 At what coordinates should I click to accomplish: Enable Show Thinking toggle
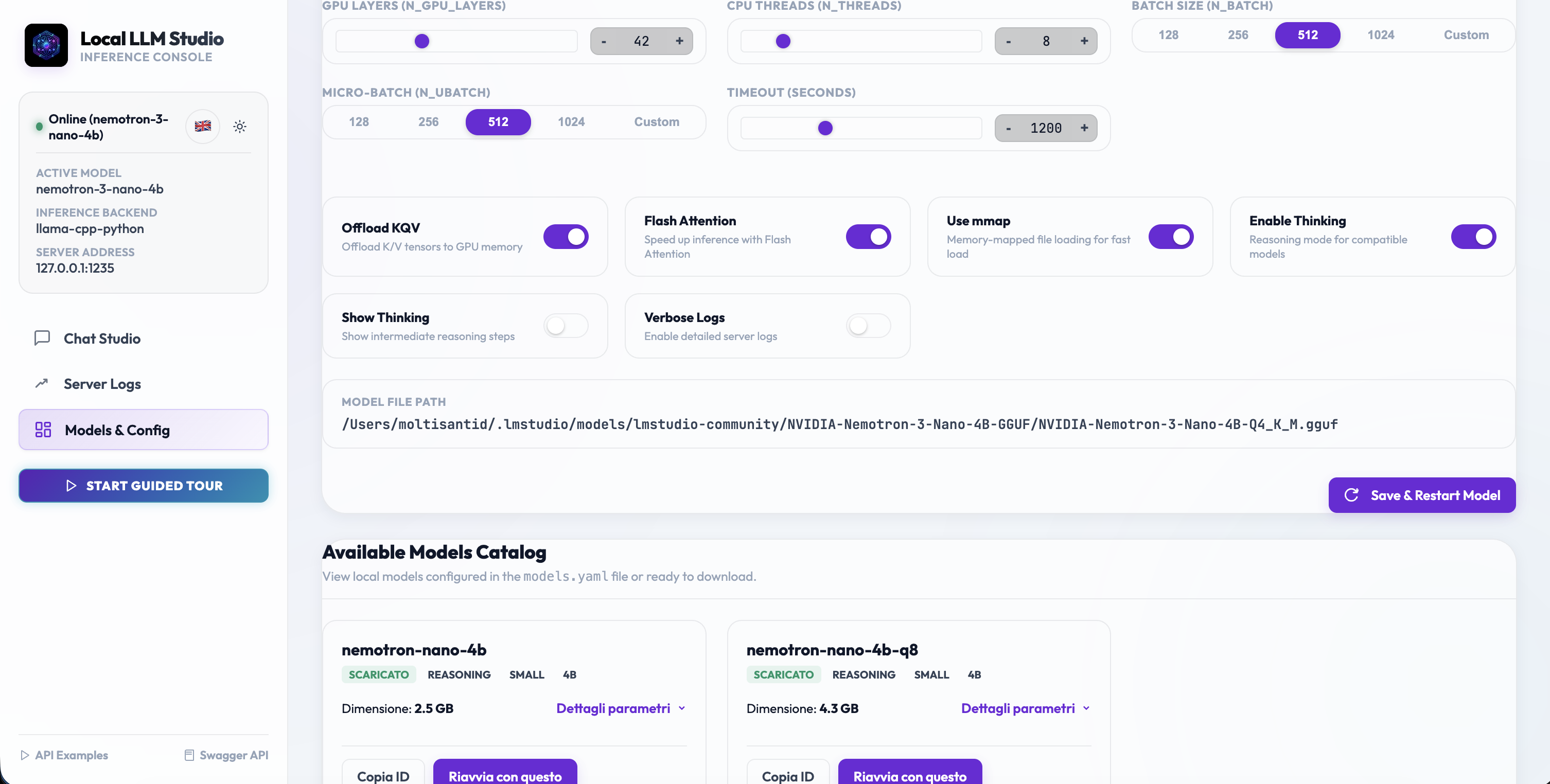(x=566, y=326)
